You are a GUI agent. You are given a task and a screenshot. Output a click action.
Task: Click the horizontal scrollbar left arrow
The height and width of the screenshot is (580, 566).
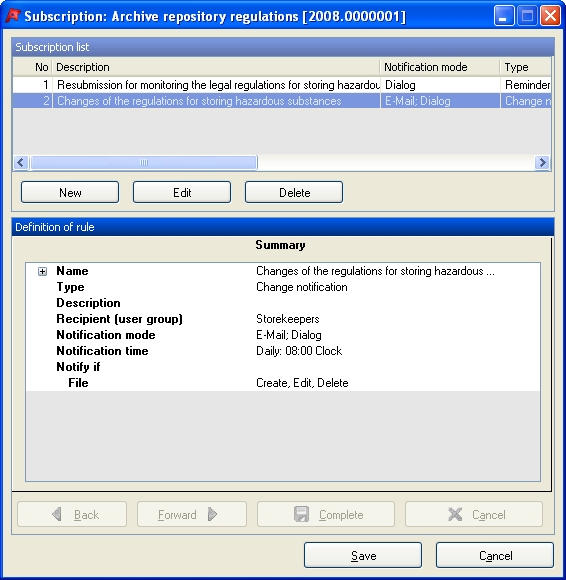pyautogui.click(x=21, y=162)
